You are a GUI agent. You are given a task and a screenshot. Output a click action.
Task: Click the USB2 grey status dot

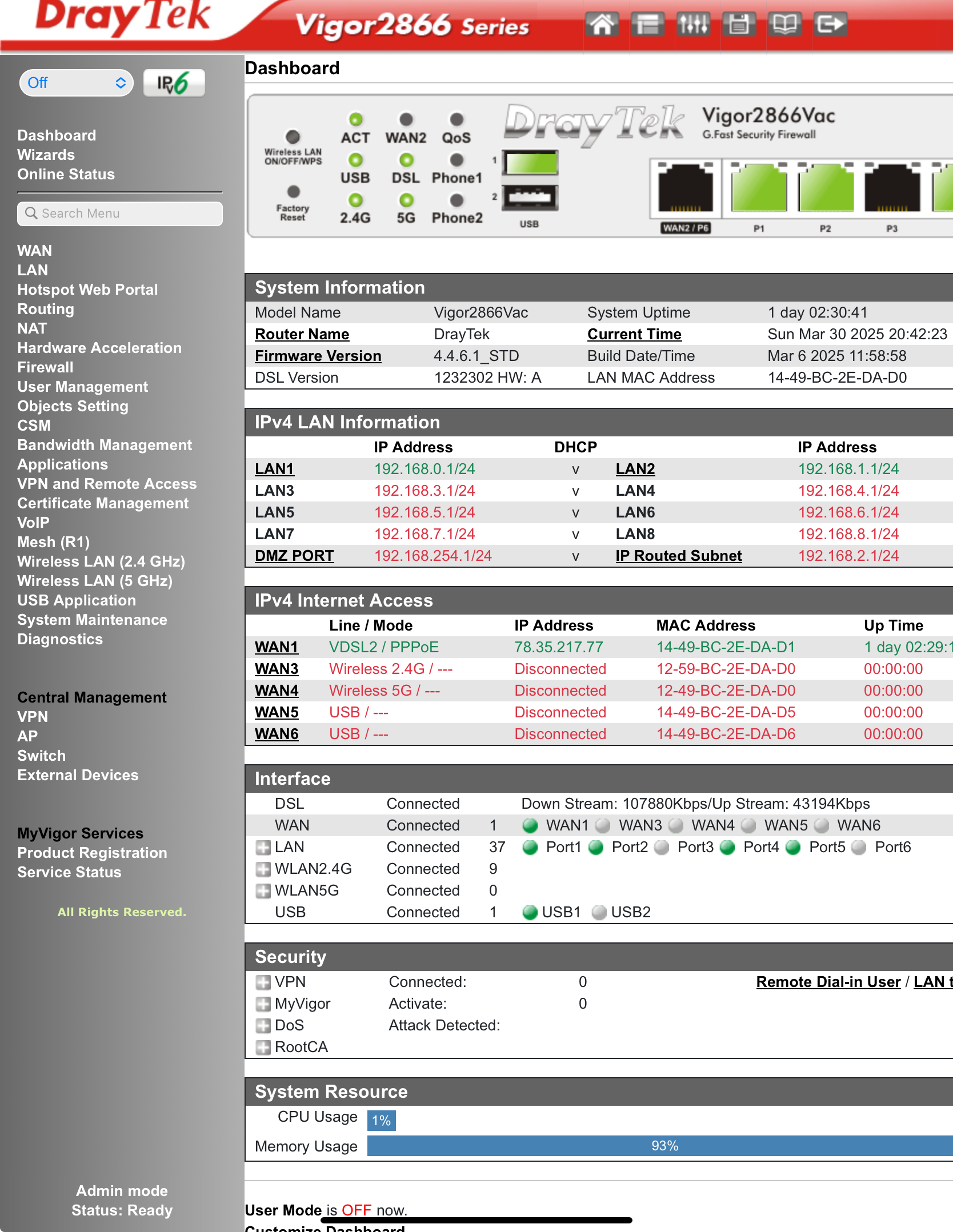599,913
